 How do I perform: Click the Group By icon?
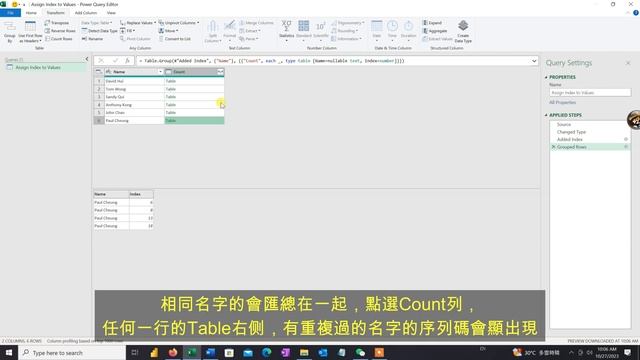point(10,32)
